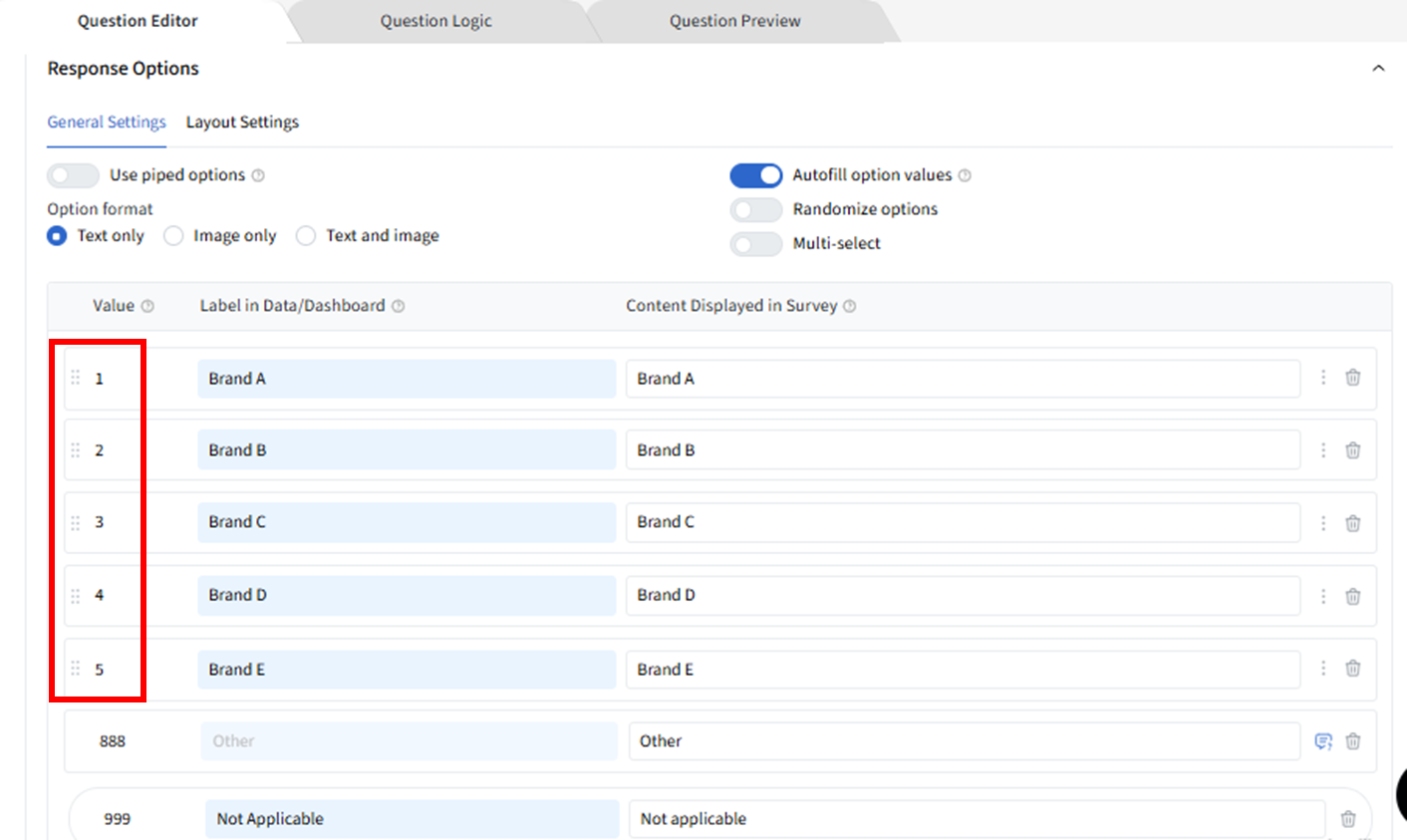Open the Question Preview tab
Screen dimensions: 1407x840
(734, 21)
